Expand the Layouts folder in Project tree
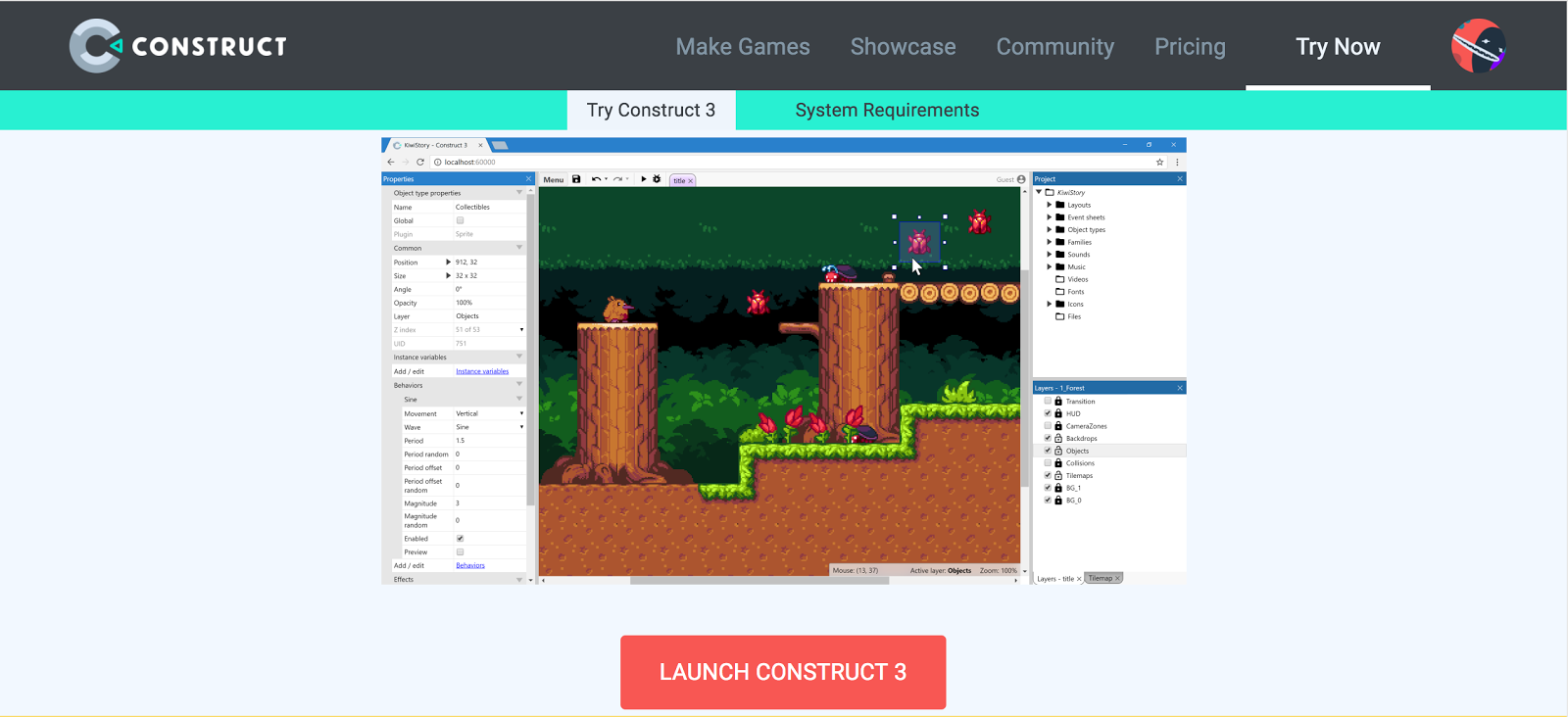 pyautogui.click(x=1050, y=205)
